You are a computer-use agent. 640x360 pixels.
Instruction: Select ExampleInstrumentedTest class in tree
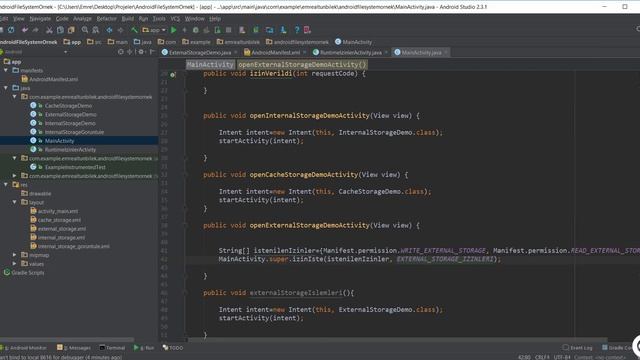[75, 167]
